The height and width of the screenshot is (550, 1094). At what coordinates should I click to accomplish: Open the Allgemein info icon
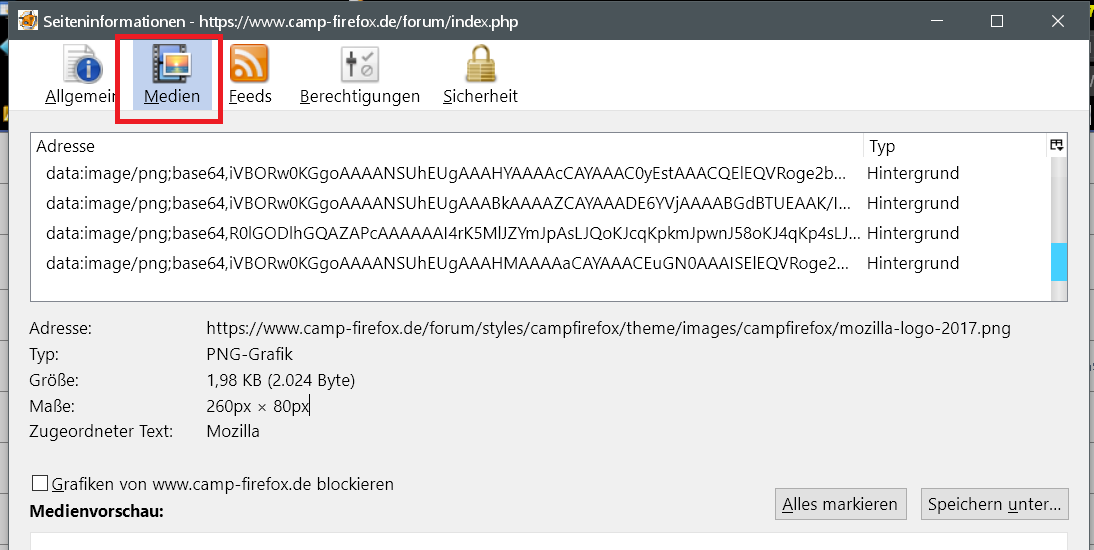coord(83,66)
